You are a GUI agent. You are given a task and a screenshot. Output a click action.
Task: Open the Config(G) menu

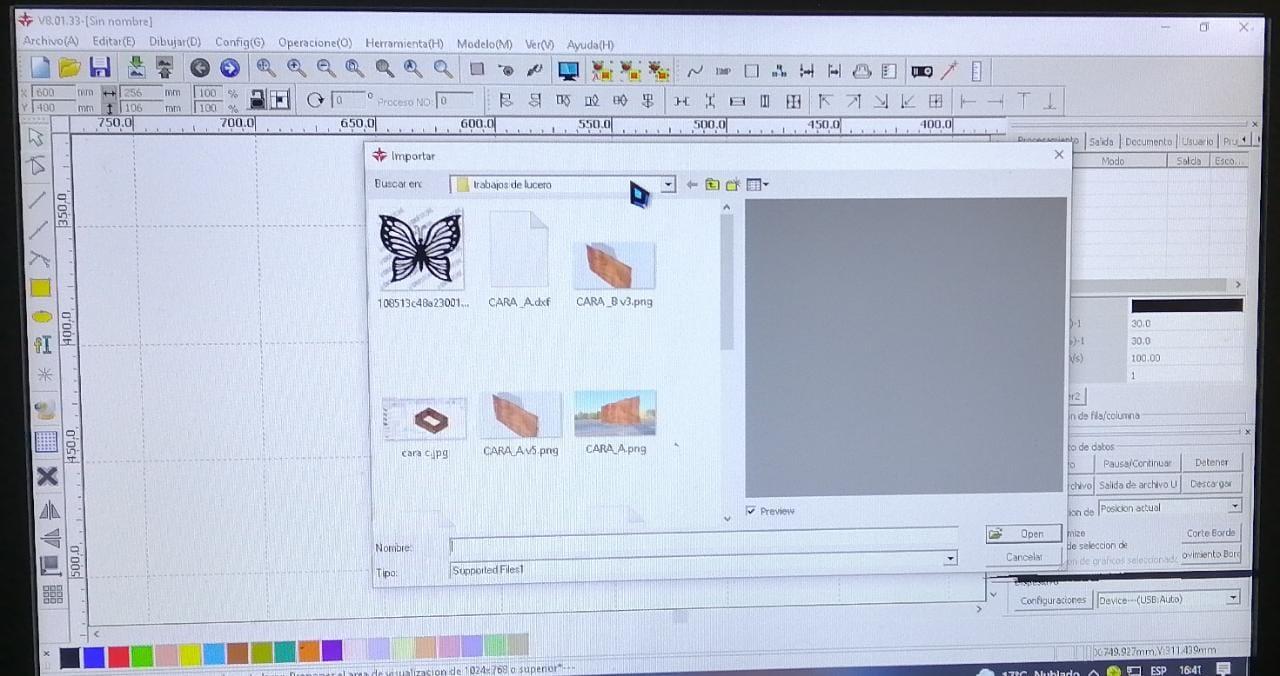coord(240,42)
